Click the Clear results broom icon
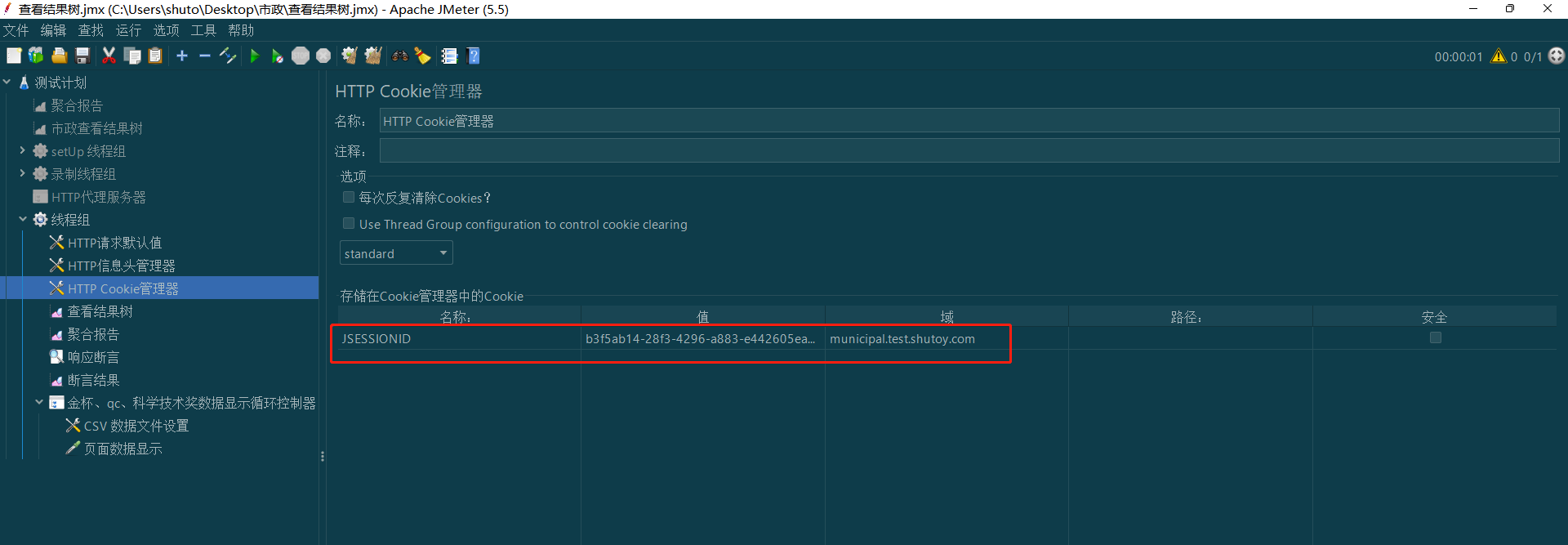The height and width of the screenshot is (545, 1568). tap(350, 56)
